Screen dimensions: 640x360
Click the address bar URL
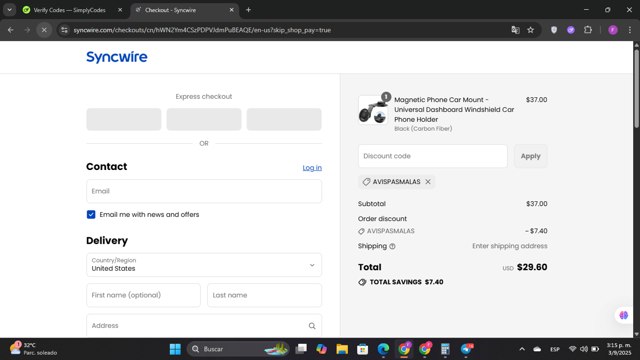(202, 30)
